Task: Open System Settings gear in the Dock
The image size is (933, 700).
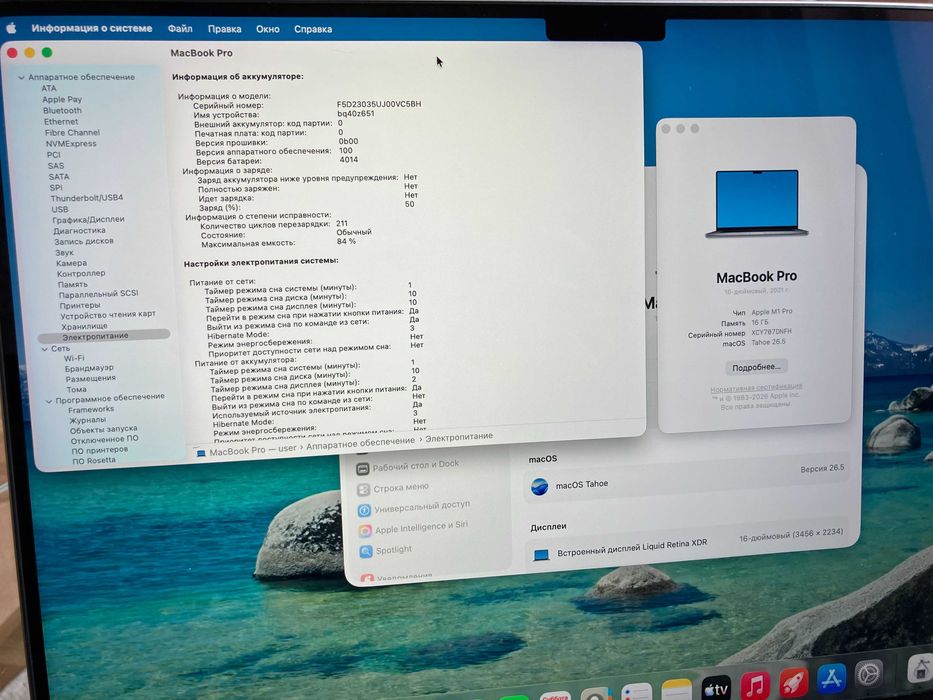Action: tap(869, 674)
